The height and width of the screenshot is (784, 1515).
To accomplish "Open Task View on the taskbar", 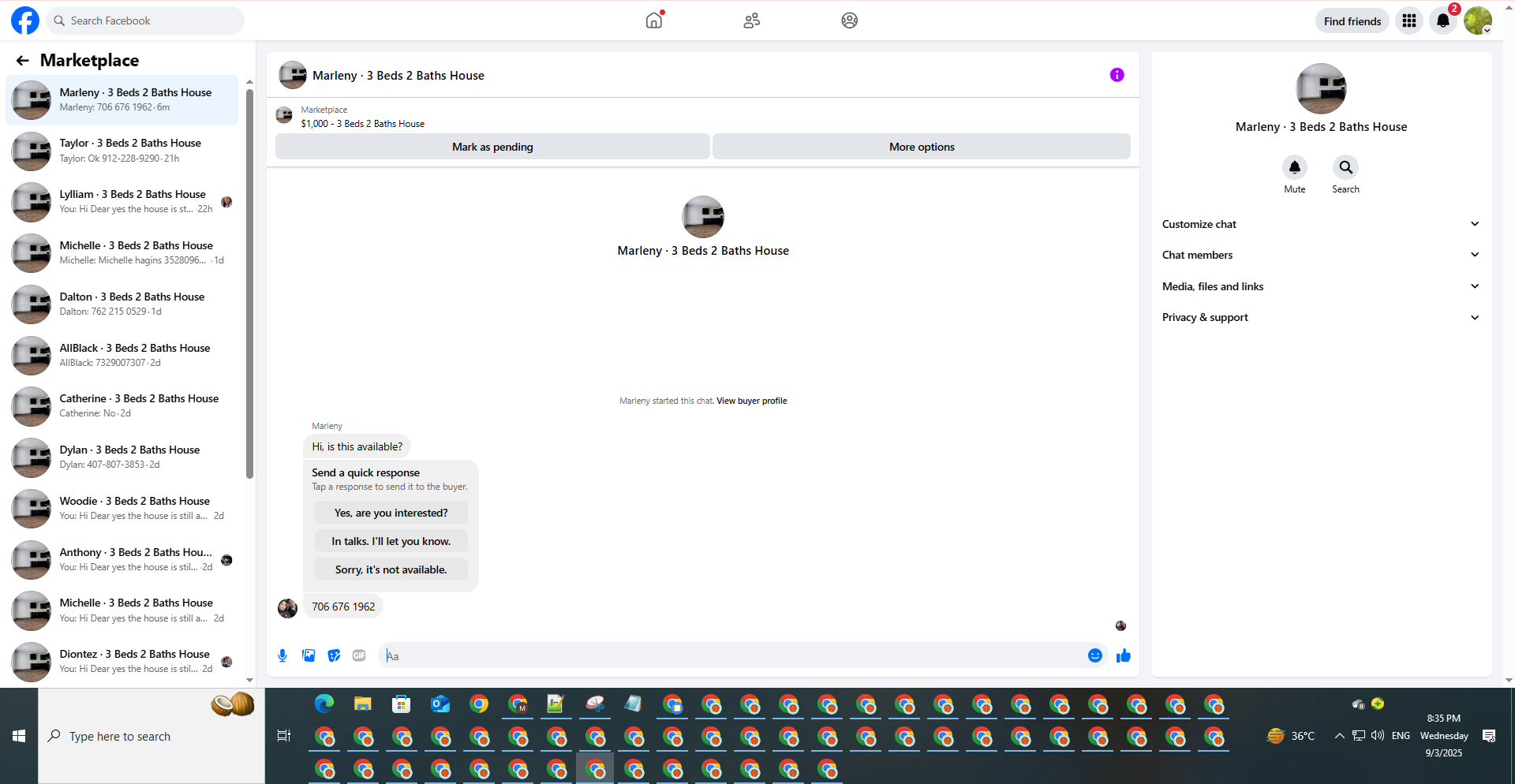I will 284,736.
